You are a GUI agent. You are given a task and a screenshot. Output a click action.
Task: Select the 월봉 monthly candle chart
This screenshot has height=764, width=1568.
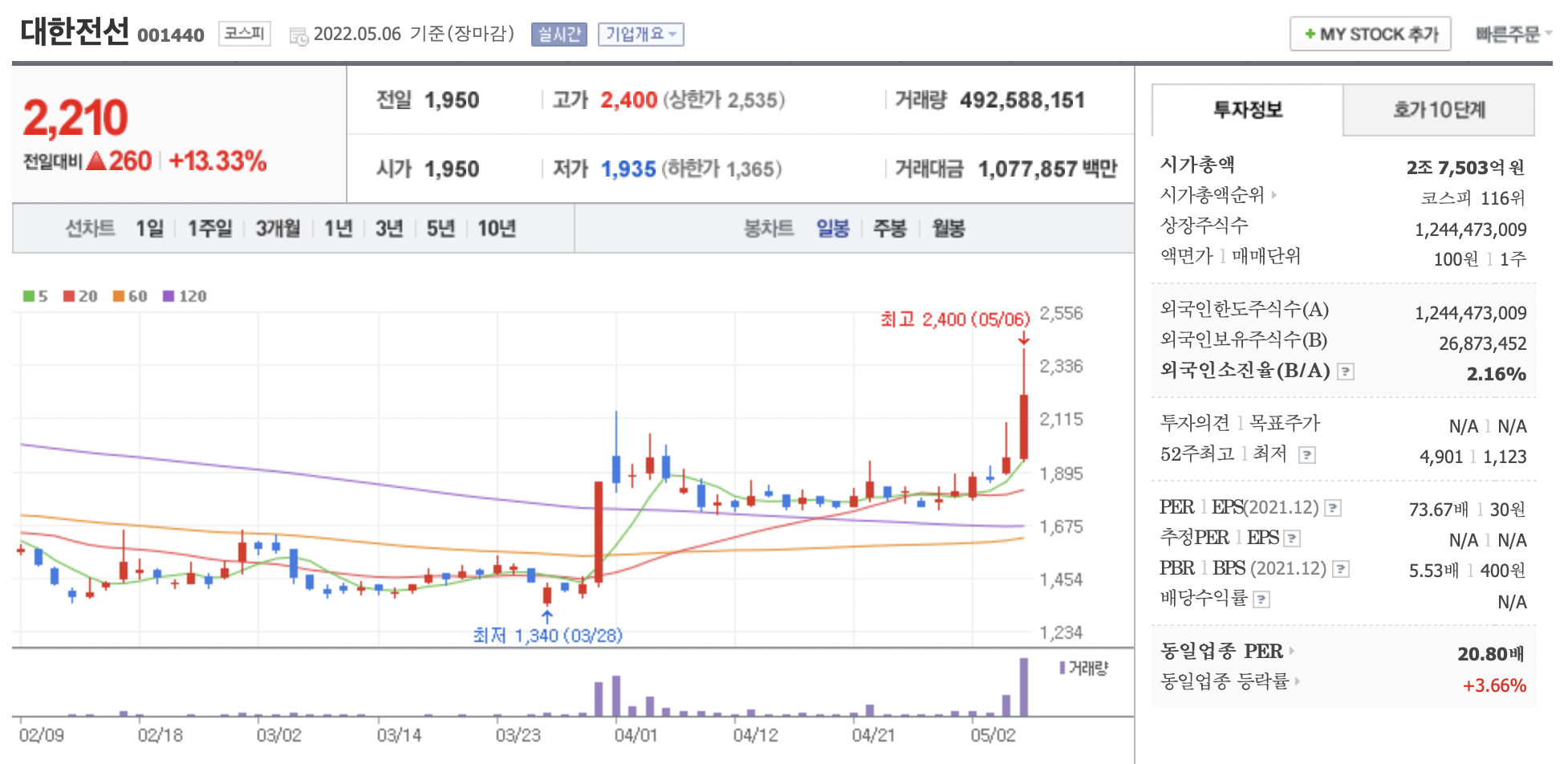pos(949,229)
